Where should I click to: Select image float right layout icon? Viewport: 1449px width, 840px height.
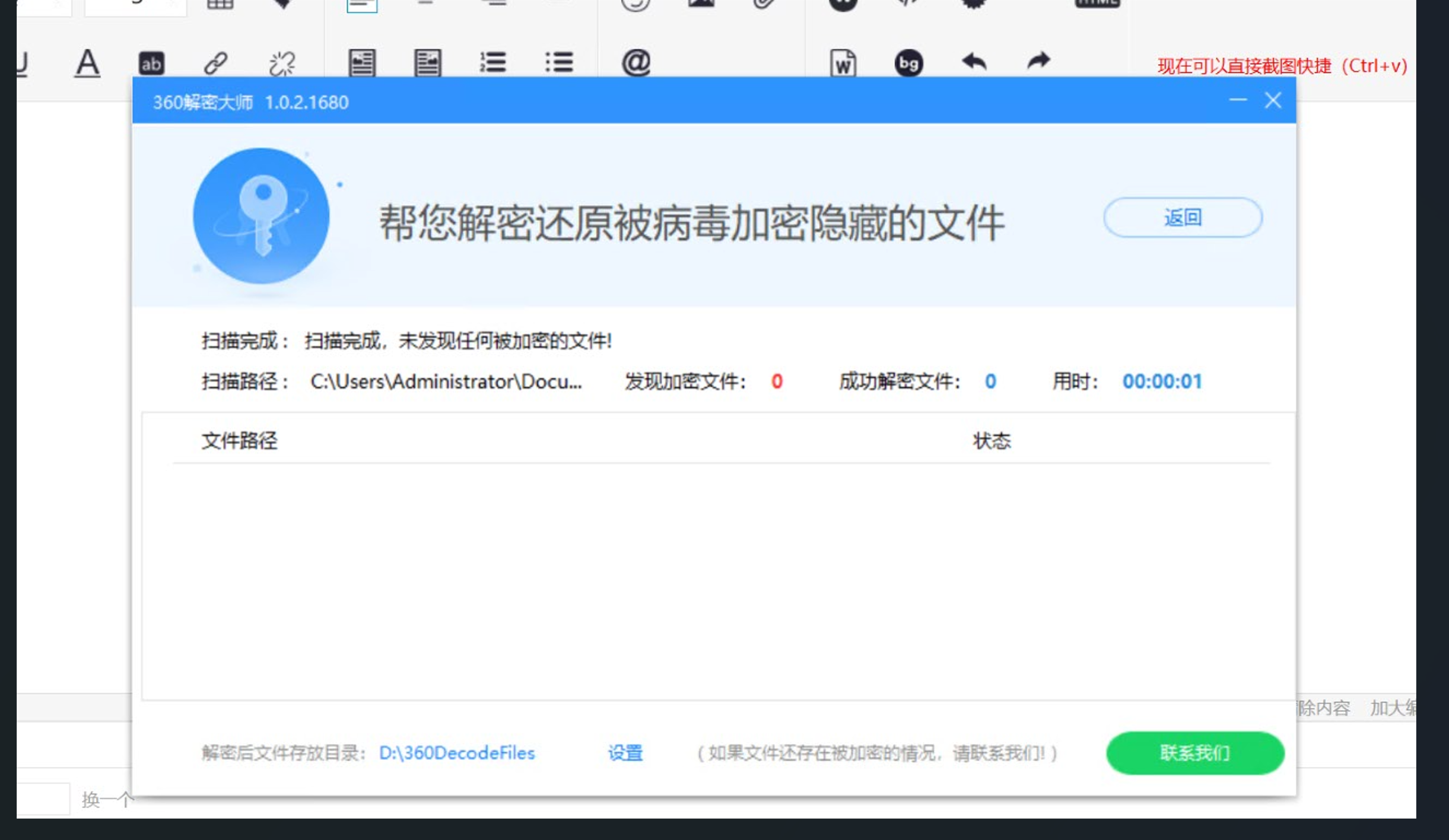(x=427, y=63)
